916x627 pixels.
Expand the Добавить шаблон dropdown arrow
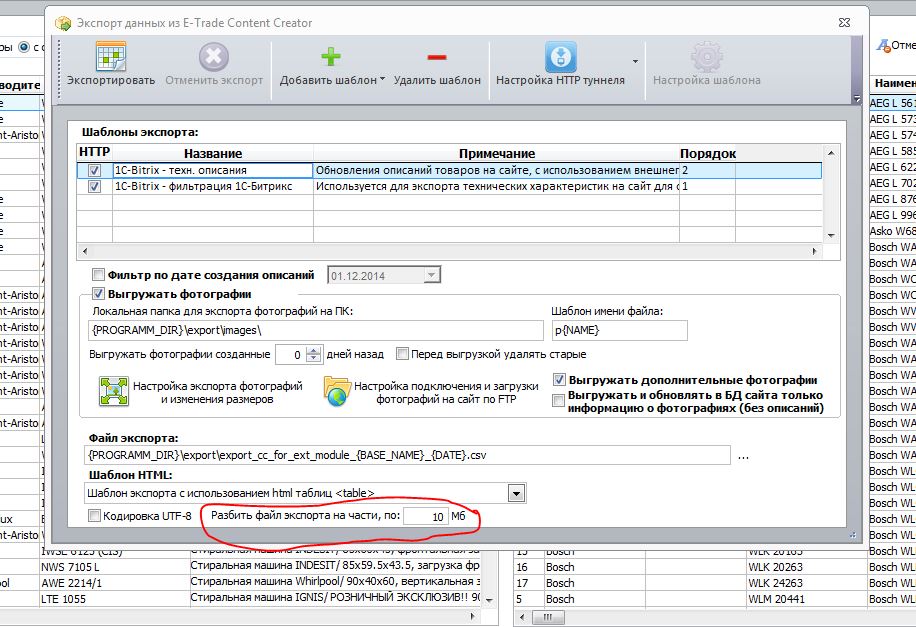click(382, 79)
